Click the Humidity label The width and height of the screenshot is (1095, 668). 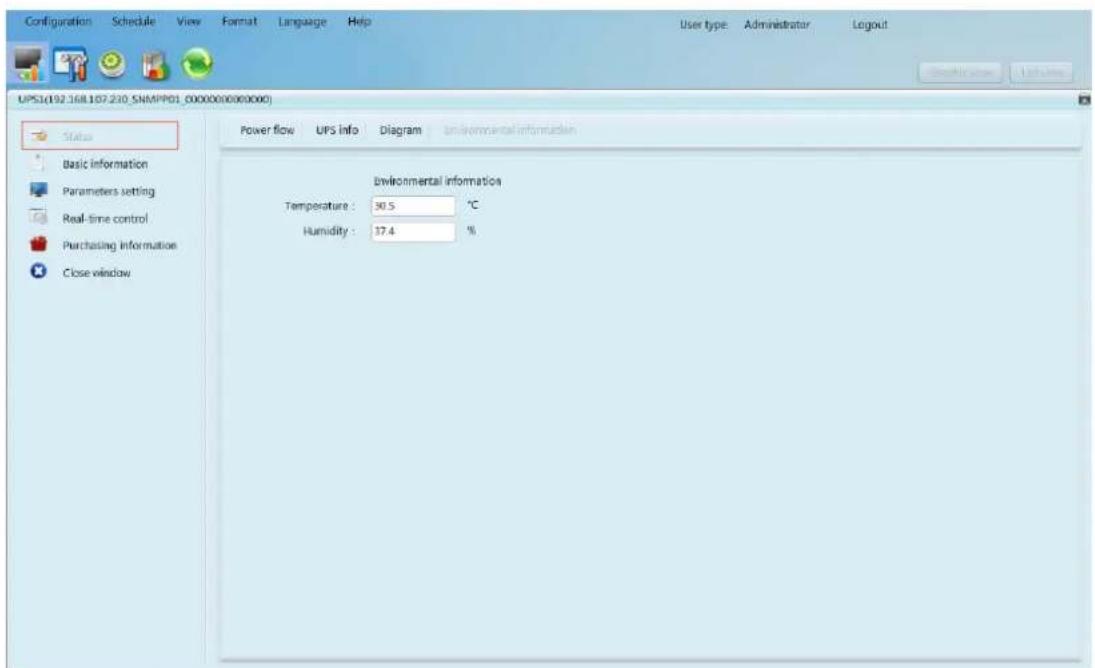pos(328,231)
